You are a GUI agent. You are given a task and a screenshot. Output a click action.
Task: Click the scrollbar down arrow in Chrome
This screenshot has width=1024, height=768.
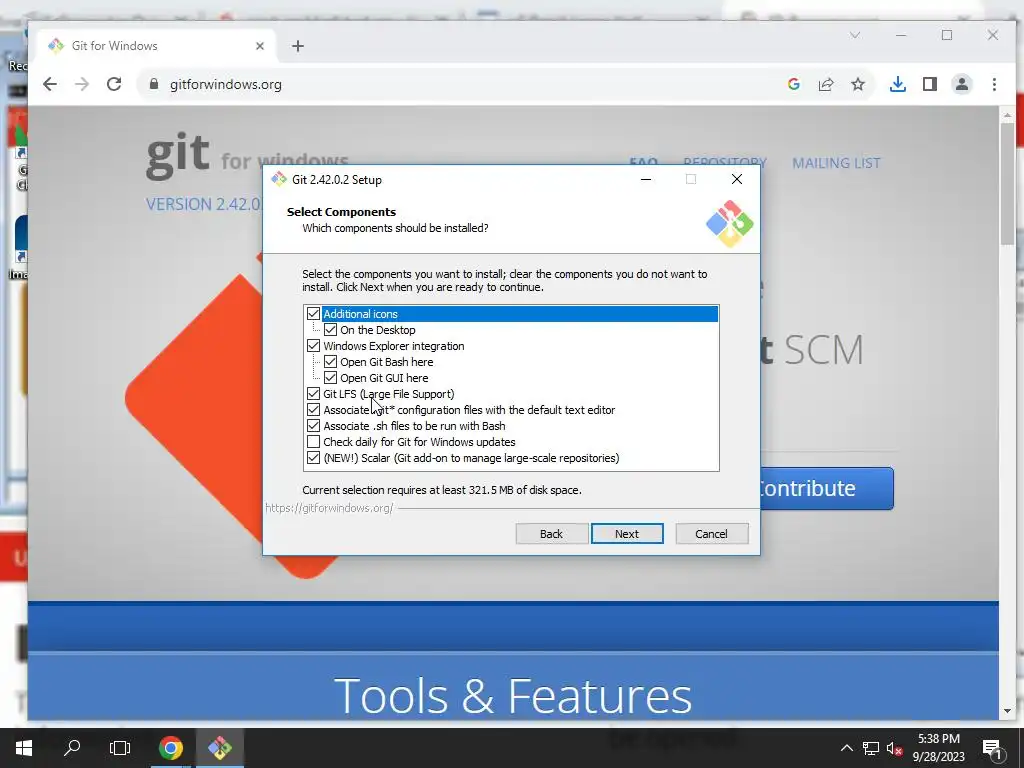pyautogui.click(x=1007, y=711)
